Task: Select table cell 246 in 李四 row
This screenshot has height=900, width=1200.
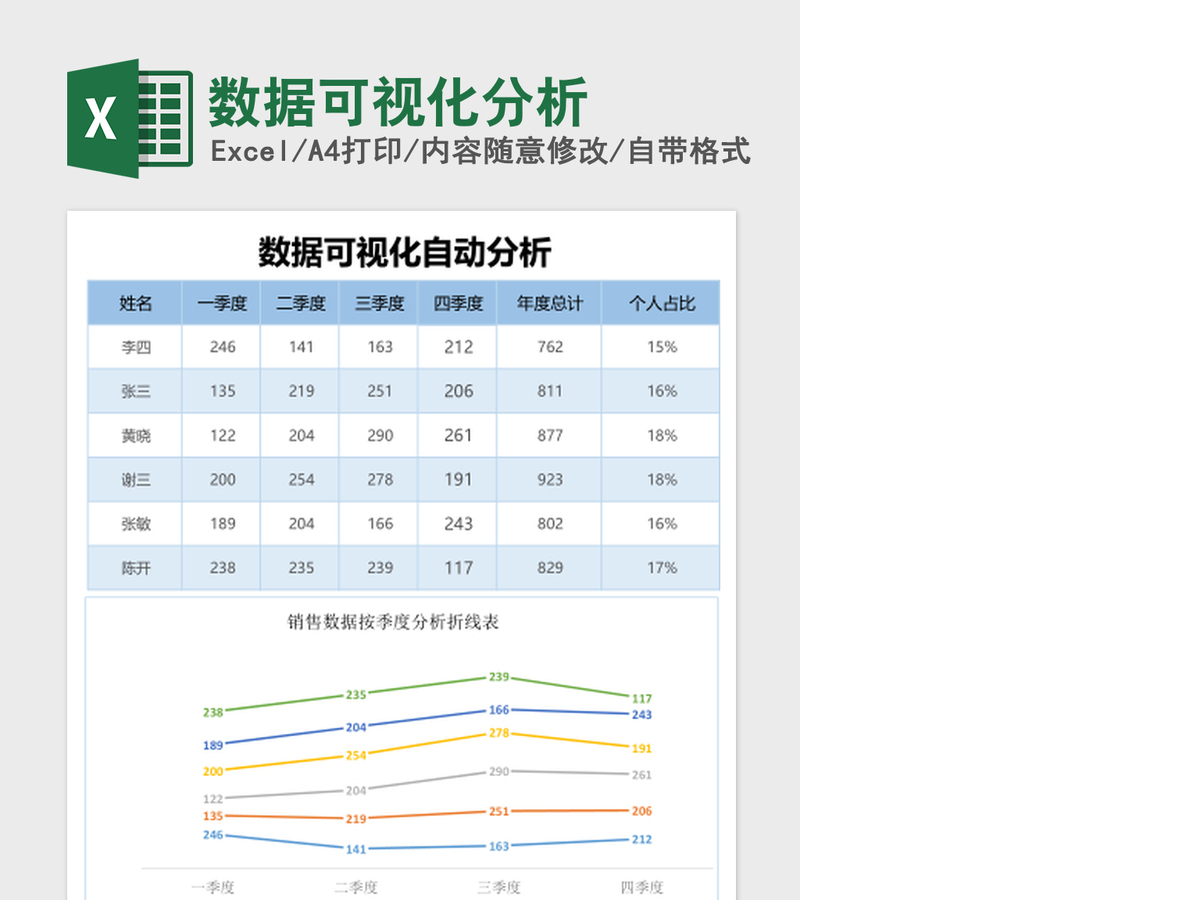Action: pos(222,347)
